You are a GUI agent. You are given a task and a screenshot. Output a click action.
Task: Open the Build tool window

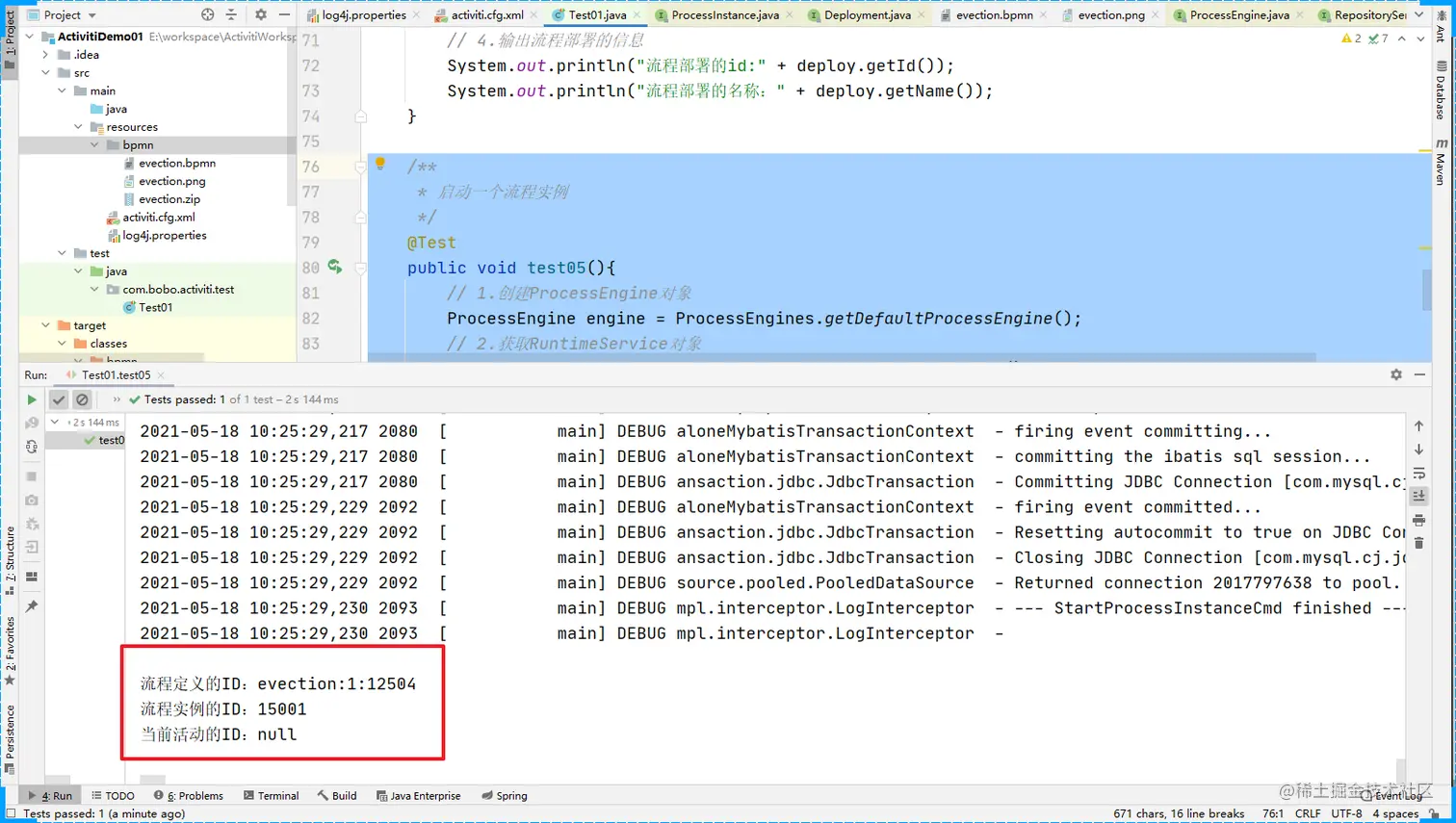tap(337, 796)
